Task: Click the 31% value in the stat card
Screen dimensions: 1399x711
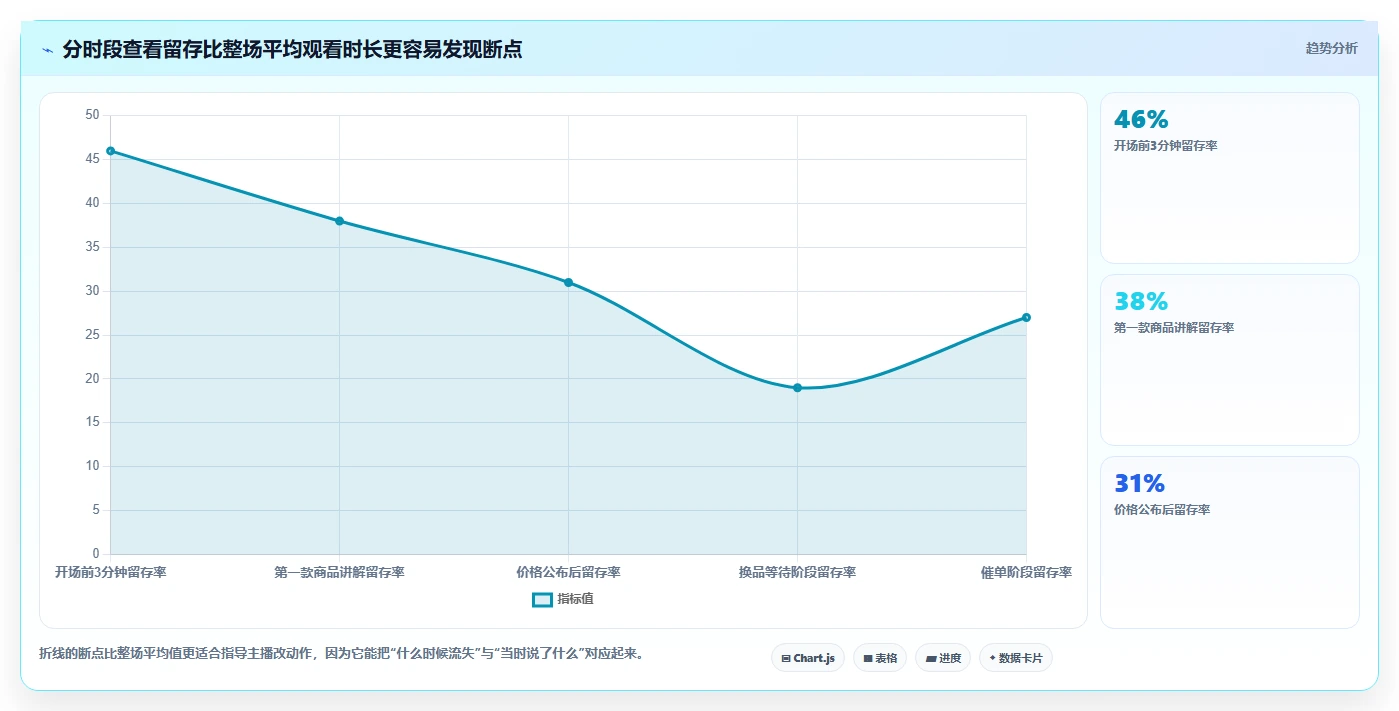Action: 1140,484
